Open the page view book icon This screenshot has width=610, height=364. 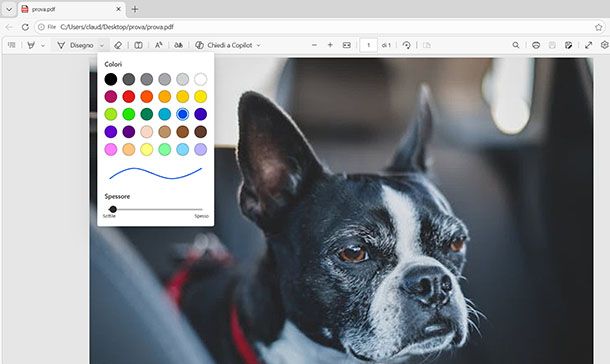pos(138,45)
